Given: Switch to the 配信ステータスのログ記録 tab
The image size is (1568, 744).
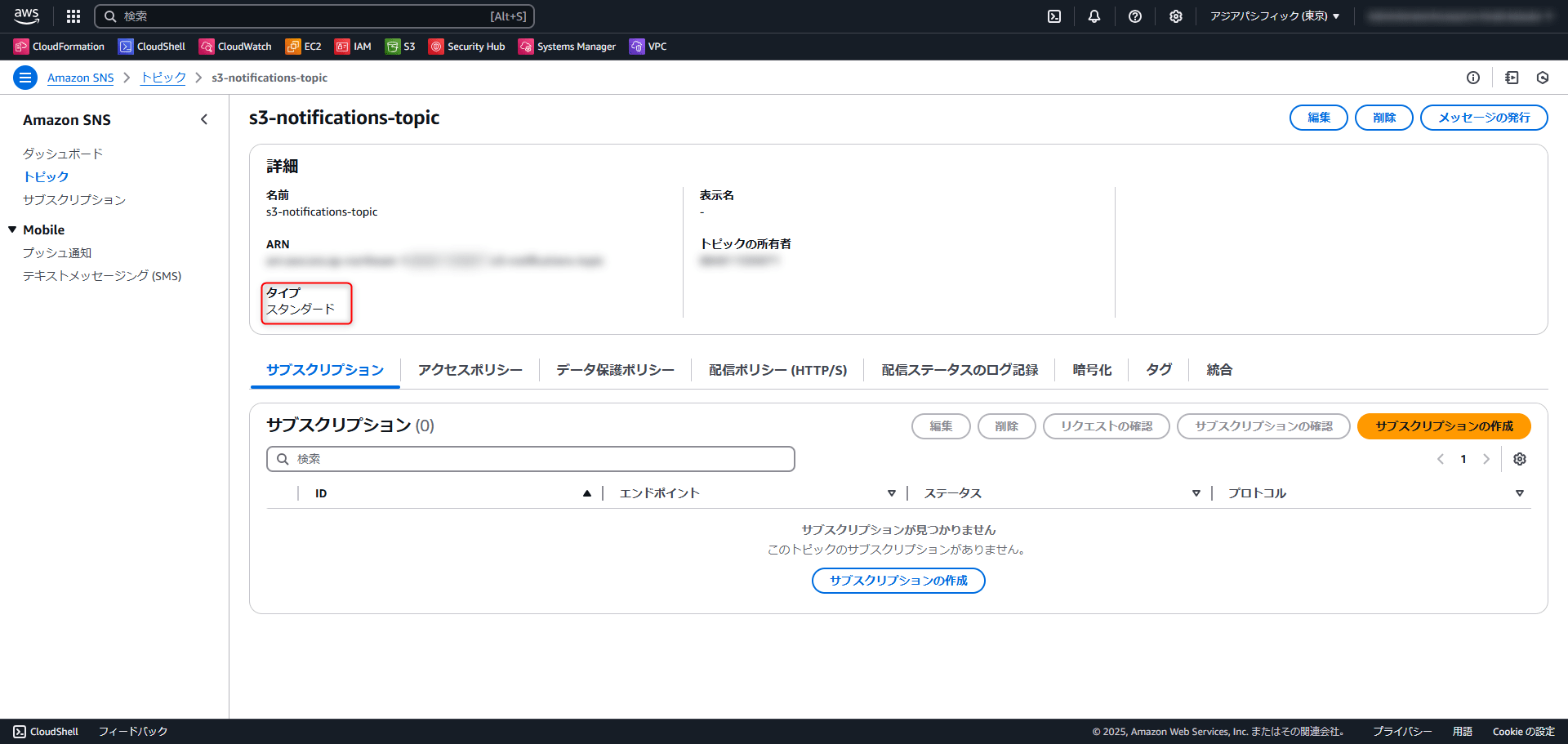Looking at the screenshot, I should (x=960, y=370).
